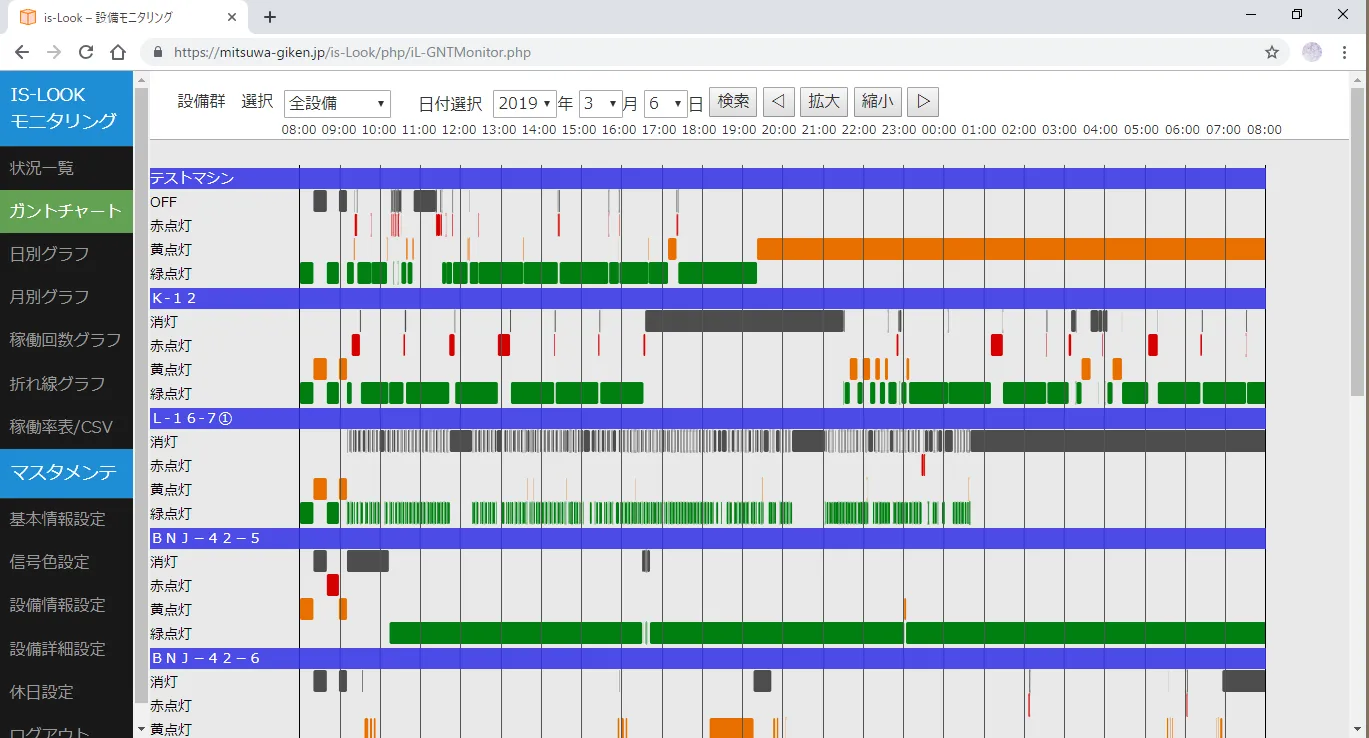Click the address bar URL
Screen dimensions: 1369x738
tap(352, 52)
